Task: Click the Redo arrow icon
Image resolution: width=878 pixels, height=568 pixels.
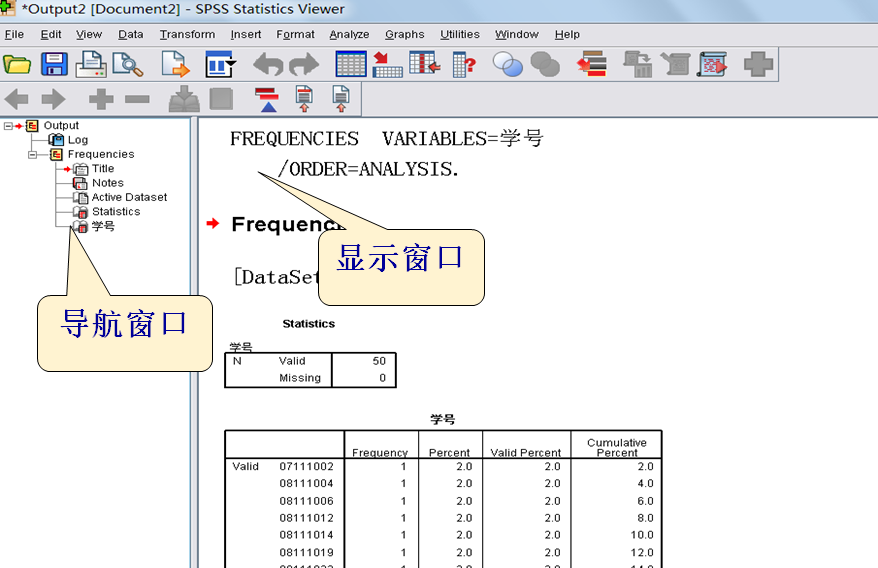Action: 304,64
